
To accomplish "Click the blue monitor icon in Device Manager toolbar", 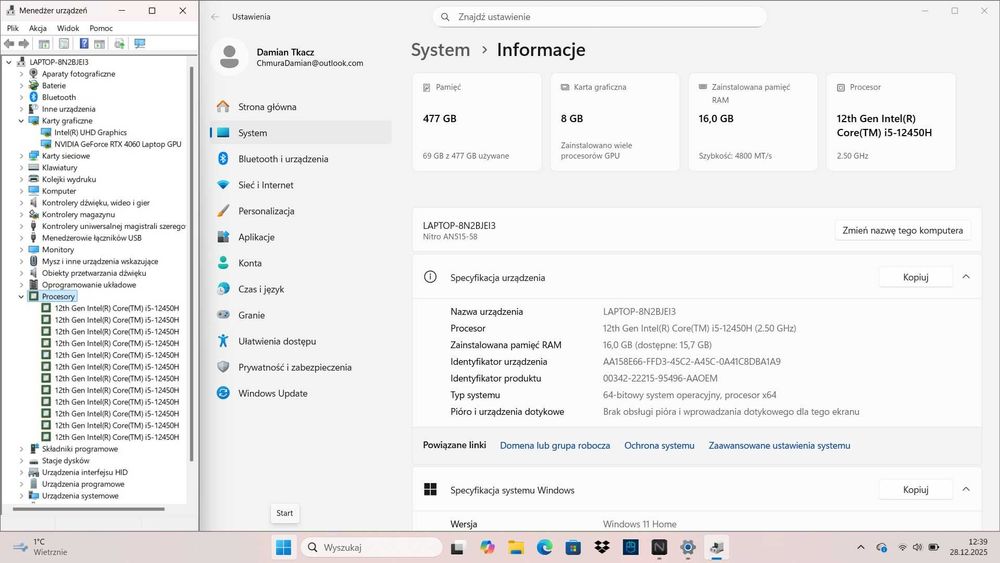I will click(x=140, y=43).
